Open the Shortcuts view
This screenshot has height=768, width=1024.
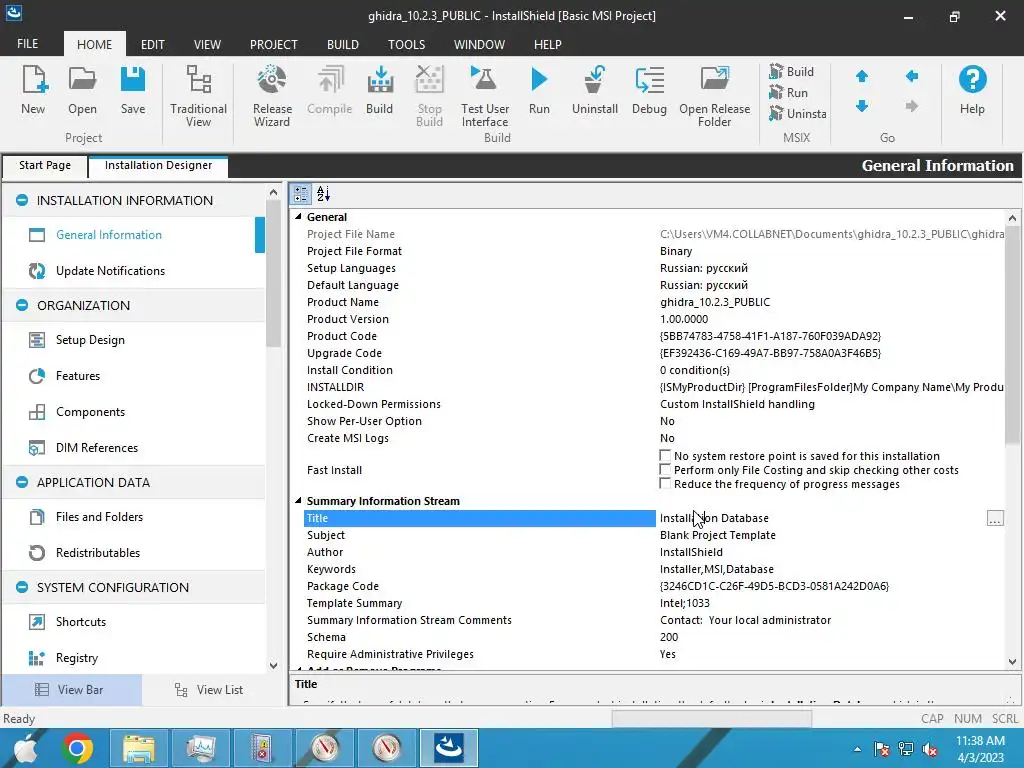pyautogui.click(x=80, y=622)
